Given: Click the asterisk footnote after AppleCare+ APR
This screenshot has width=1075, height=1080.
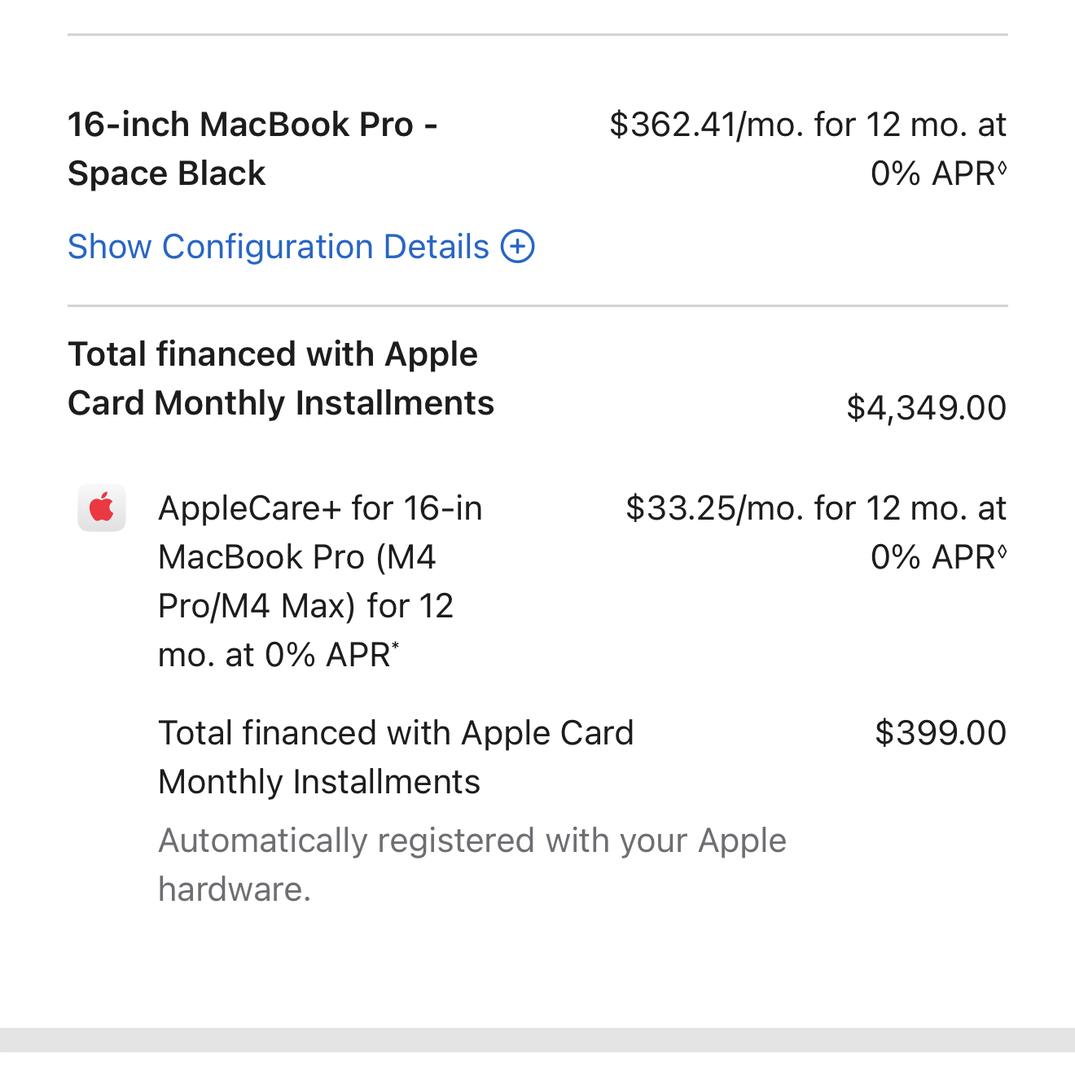Looking at the screenshot, I should tap(396, 647).
